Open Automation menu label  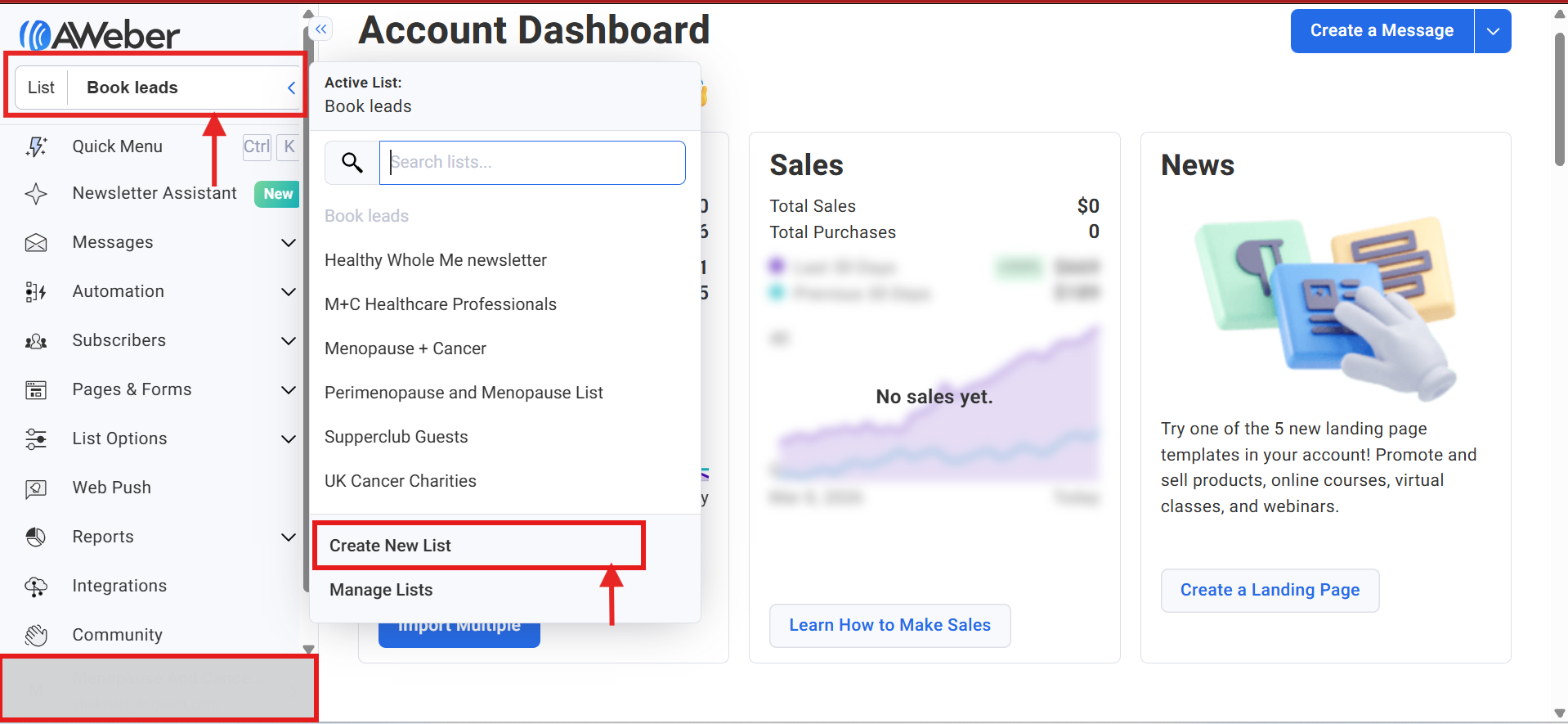(x=118, y=291)
